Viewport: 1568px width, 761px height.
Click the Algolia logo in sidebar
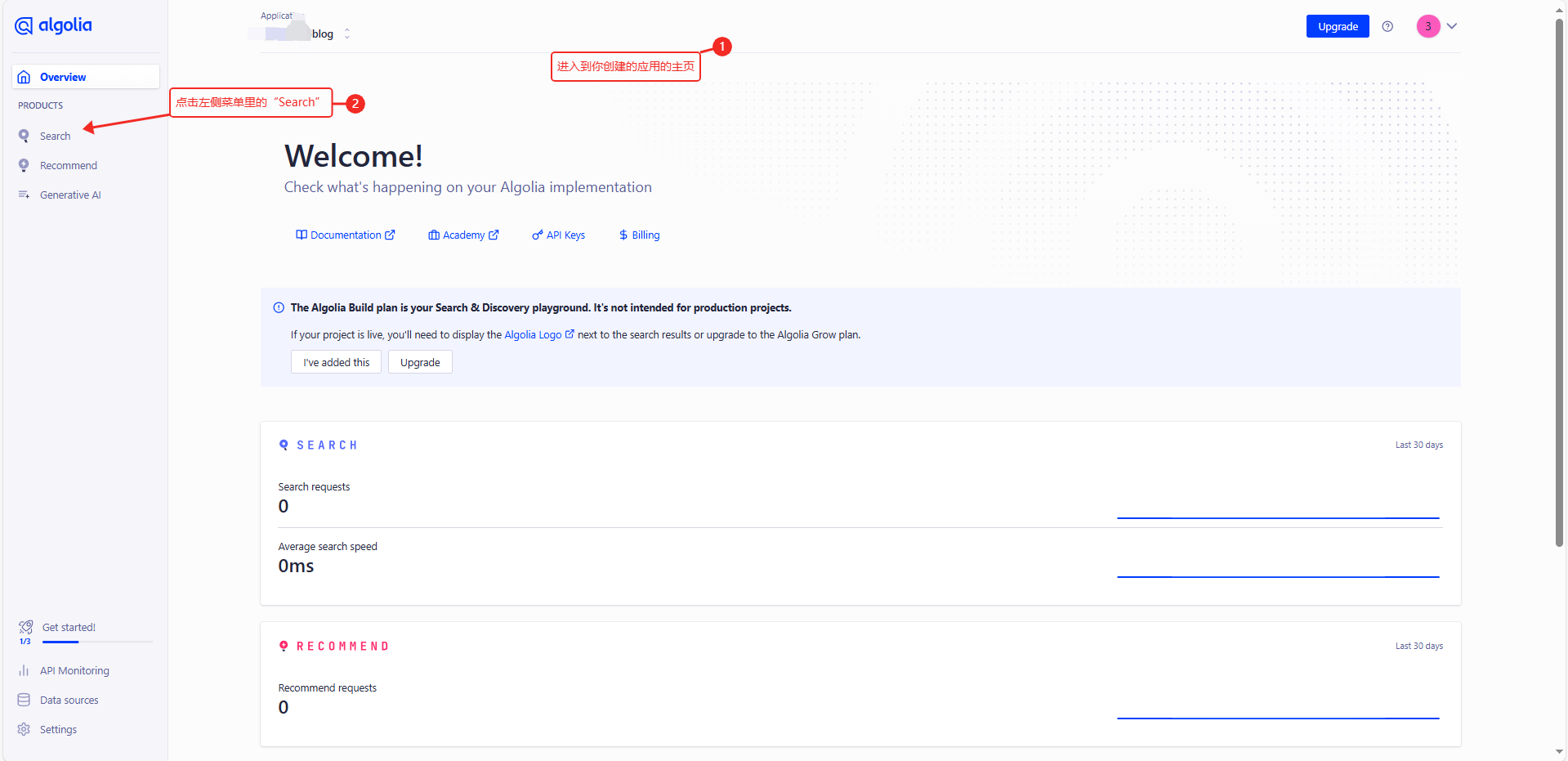(x=53, y=26)
